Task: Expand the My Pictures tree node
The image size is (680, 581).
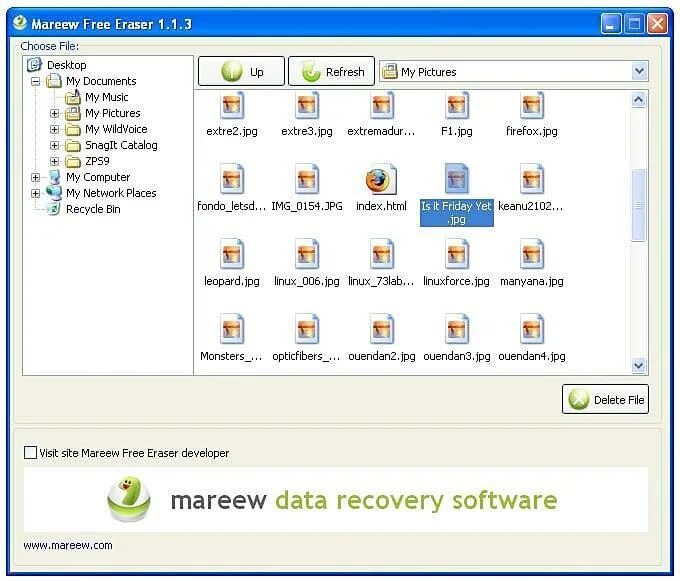Action: tap(54, 114)
